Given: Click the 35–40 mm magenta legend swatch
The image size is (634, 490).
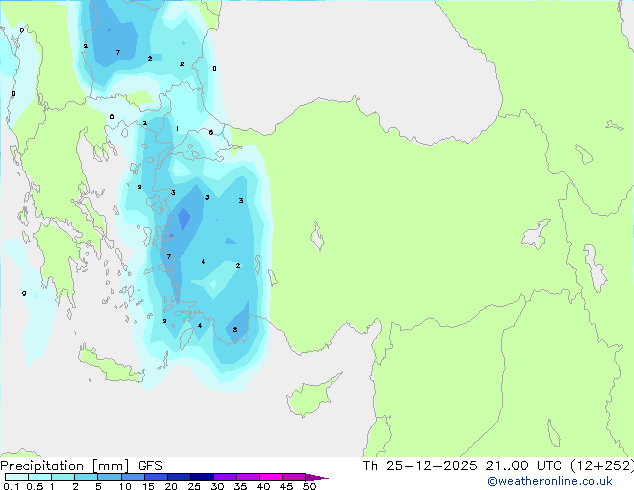Looking at the screenshot, I should [x=248, y=477].
